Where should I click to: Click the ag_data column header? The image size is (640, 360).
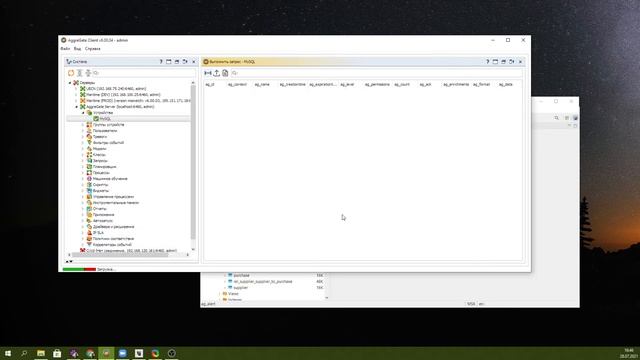coord(506,84)
